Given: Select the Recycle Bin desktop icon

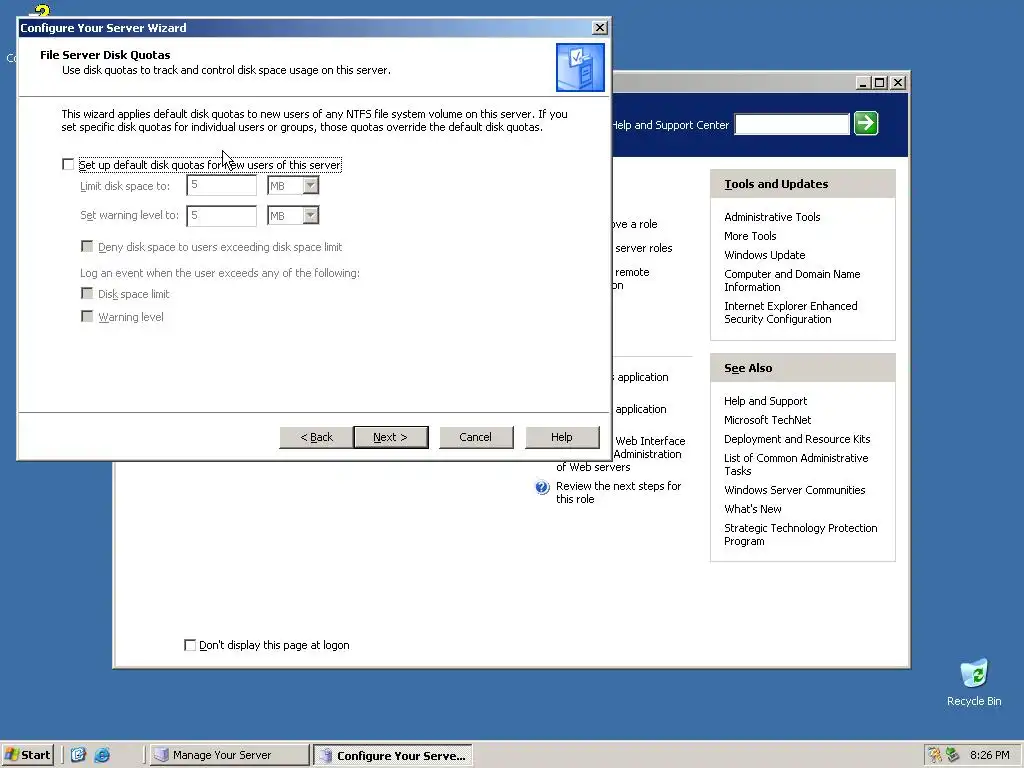Looking at the screenshot, I should point(974,682).
